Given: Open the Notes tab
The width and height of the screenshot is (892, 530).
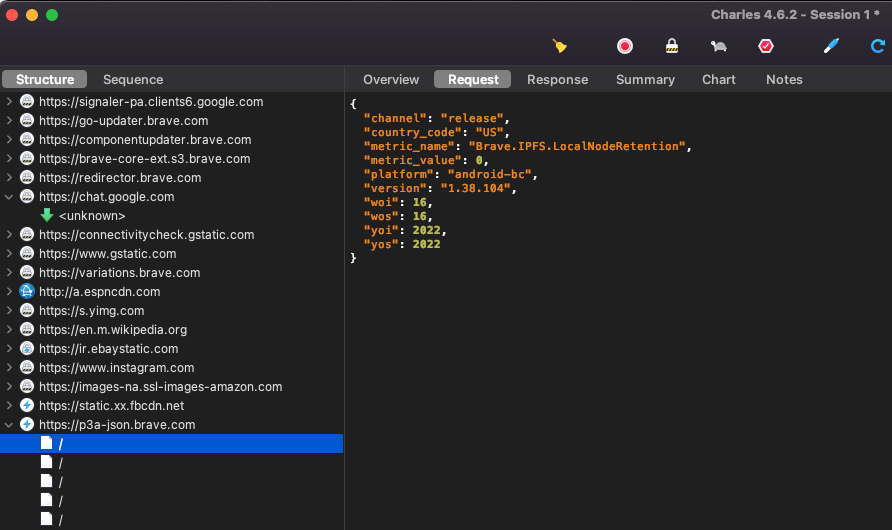Looking at the screenshot, I should 784,80.
